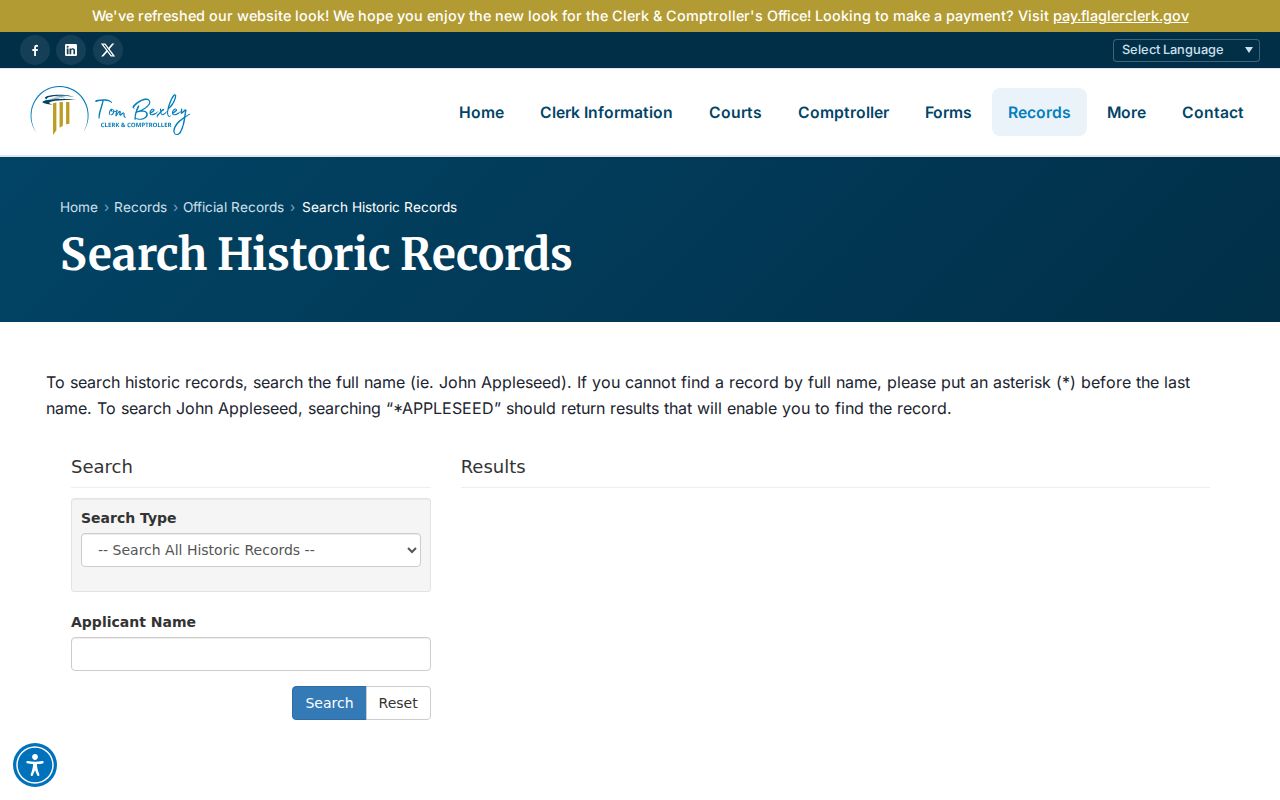The height and width of the screenshot is (800, 1280).
Task: Open the Comptroller menu
Action: click(x=843, y=112)
